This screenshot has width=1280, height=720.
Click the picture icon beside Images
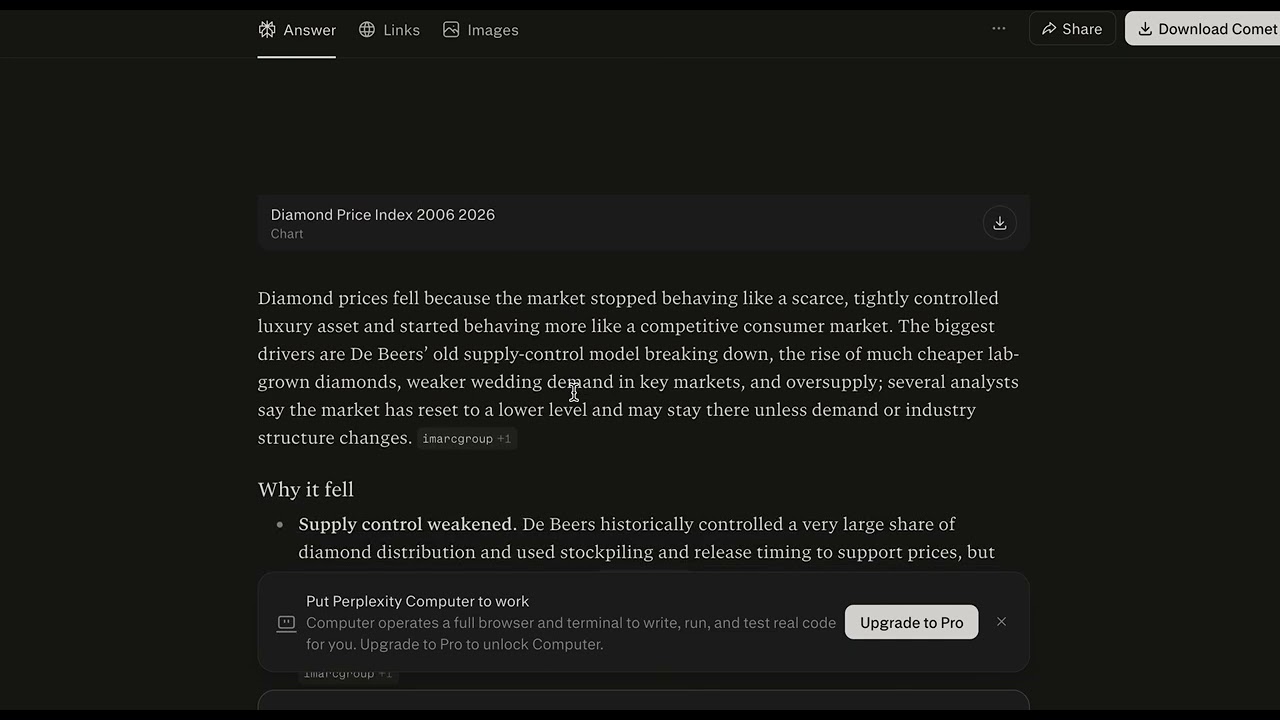451,30
